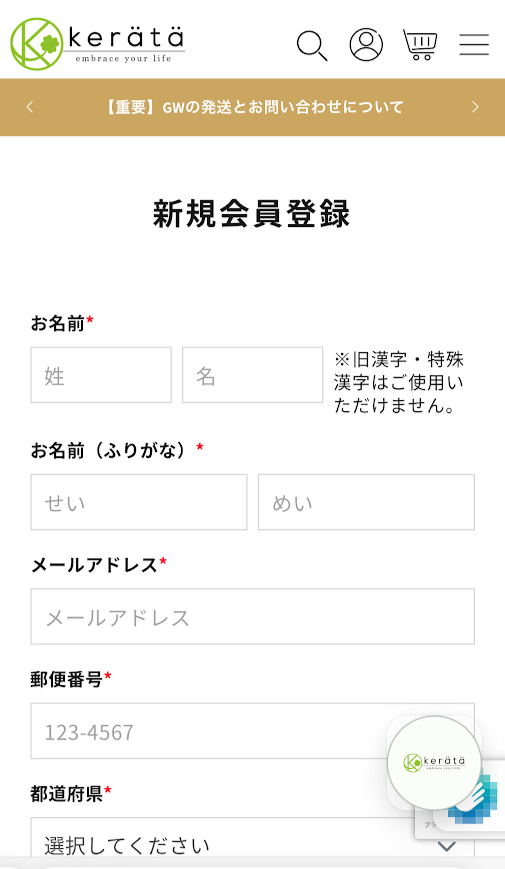Click the kerätä logo in the header
This screenshot has width=505, height=869.
[98, 43]
